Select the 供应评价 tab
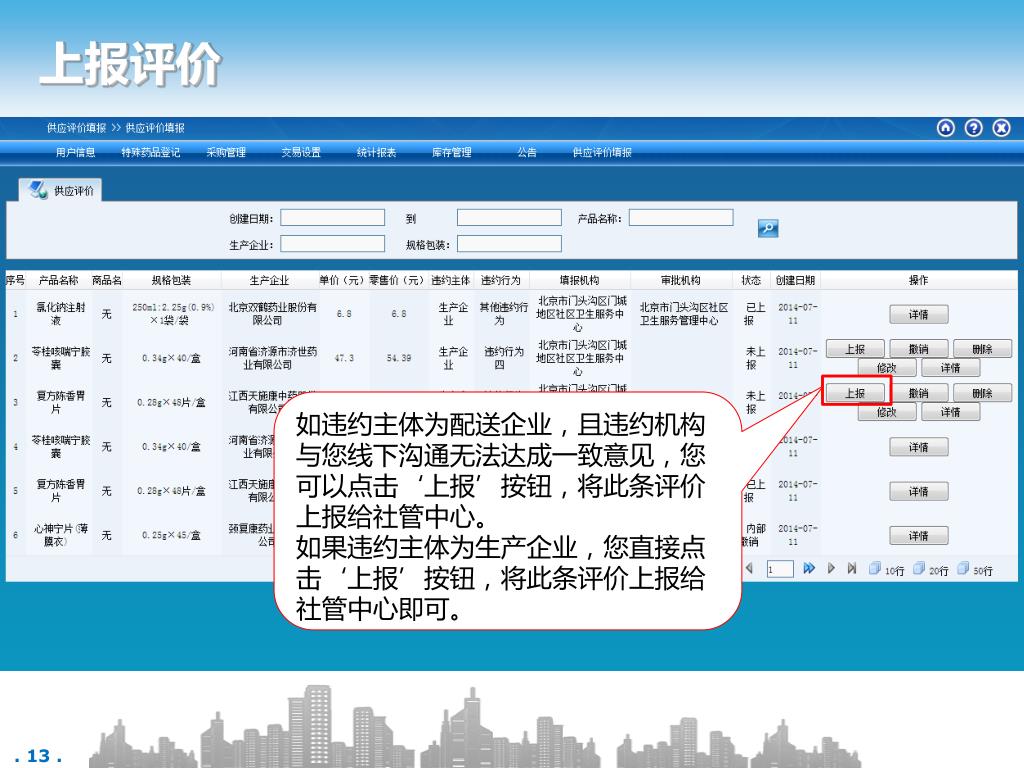Screen dimensions: 1024x768 (x=61, y=190)
